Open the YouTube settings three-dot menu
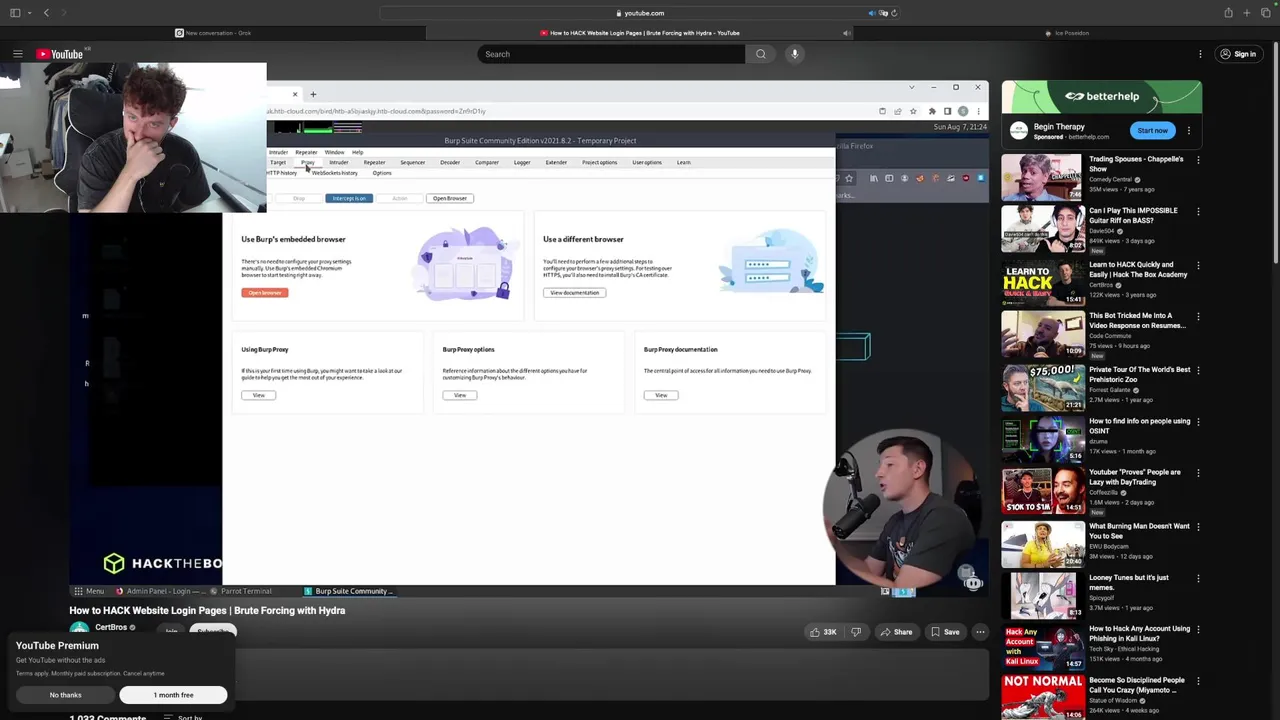1280x720 pixels. point(1200,54)
